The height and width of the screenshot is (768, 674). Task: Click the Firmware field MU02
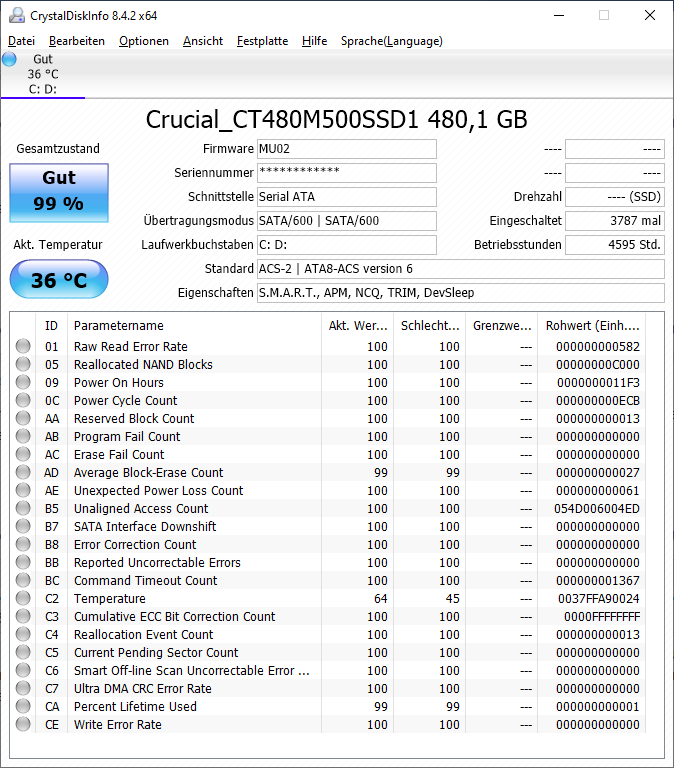(x=347, y=149)
